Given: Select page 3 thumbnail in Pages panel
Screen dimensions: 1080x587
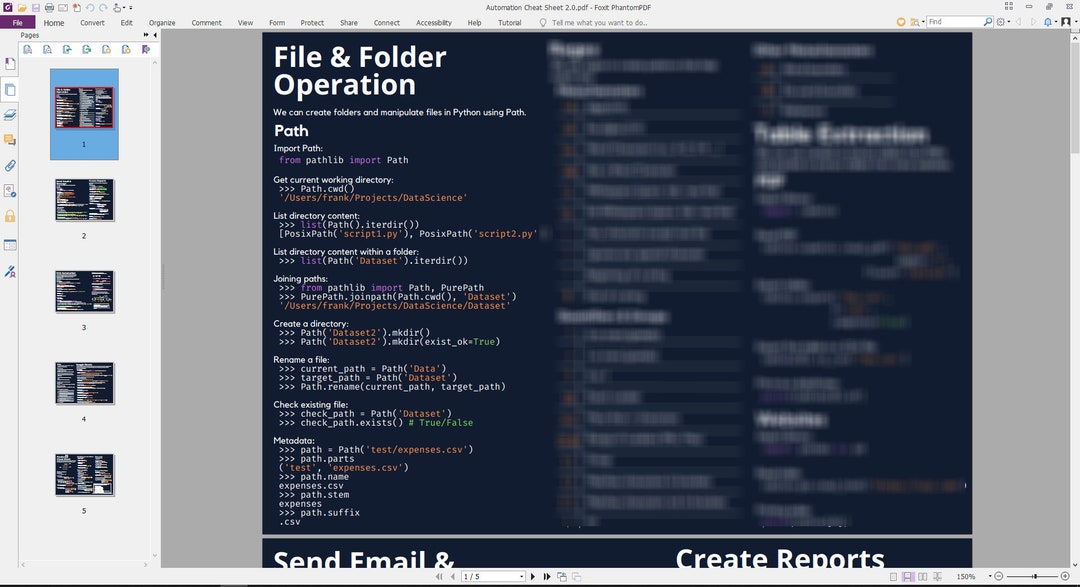Looking at the screenshot, I should (x=84, y=291).
